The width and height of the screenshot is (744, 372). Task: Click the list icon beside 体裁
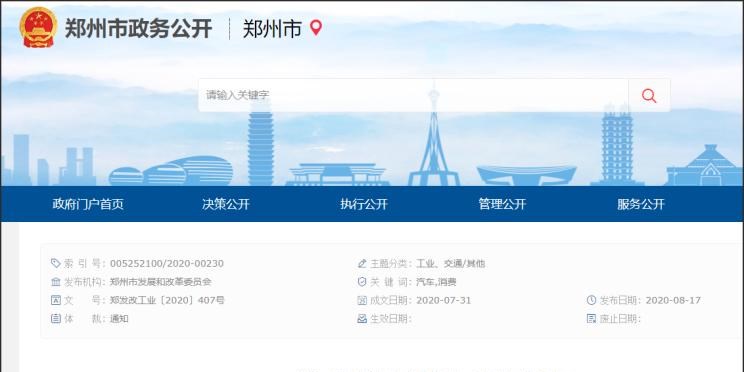coord(56,319)
